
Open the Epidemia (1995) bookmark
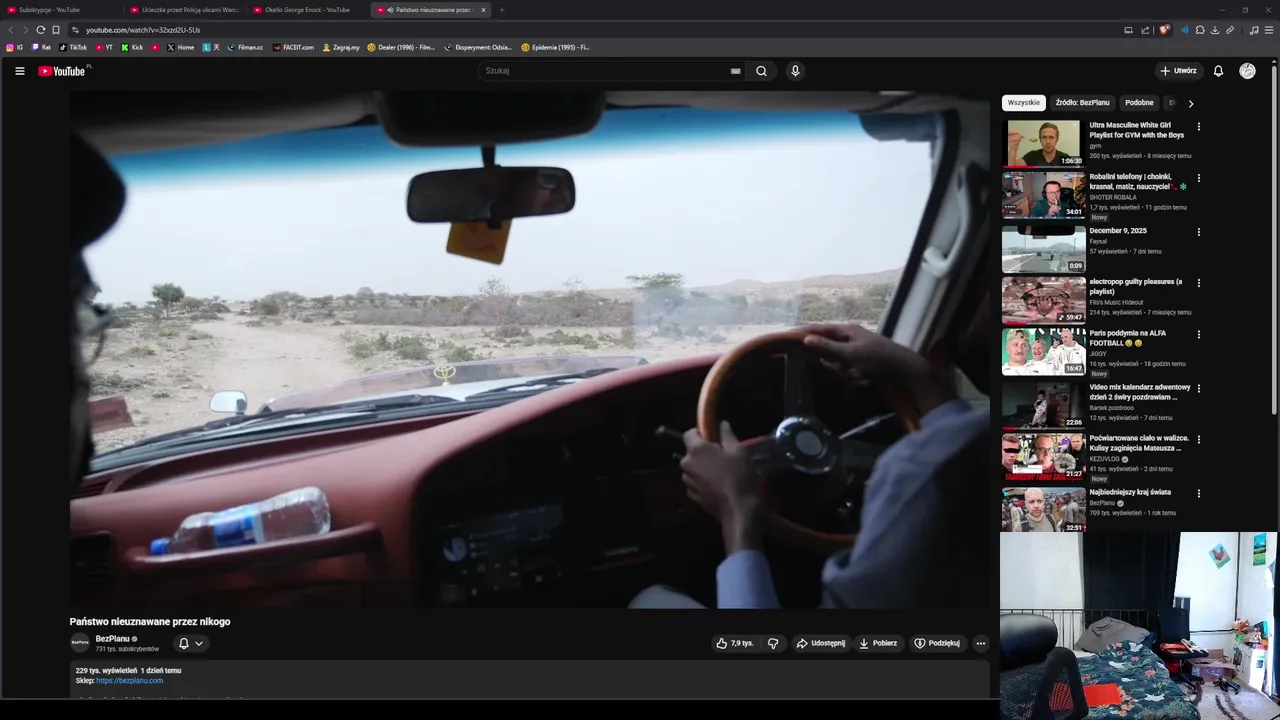click(x=555, y=47)
